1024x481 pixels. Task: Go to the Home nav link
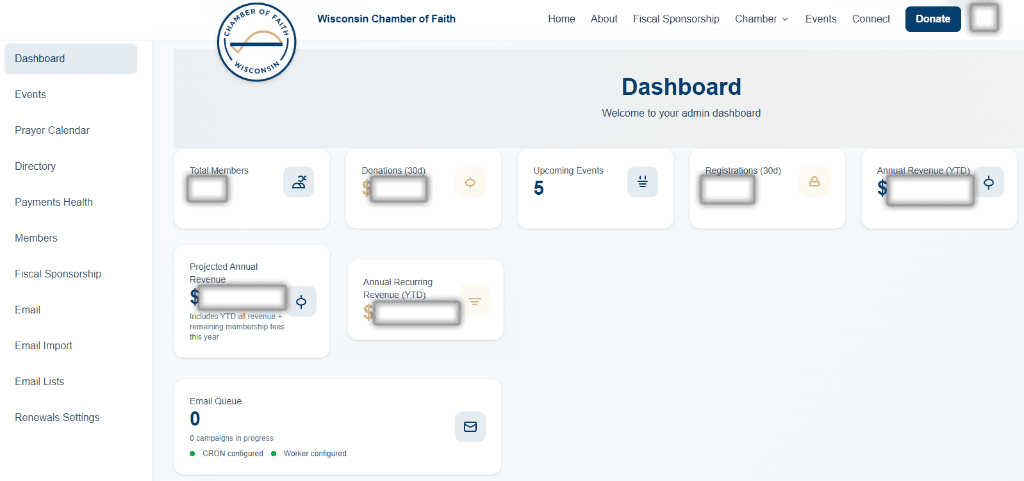562,19
